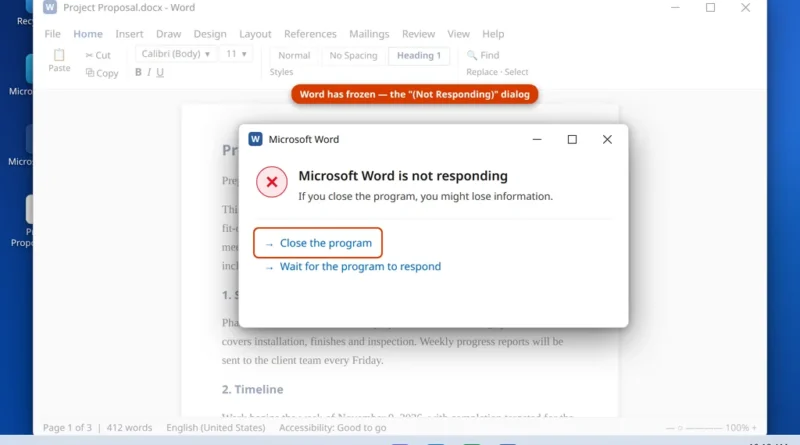Toggle Italic formatting
This screenshot has height=445, width=800.
(x=149, y=72)
